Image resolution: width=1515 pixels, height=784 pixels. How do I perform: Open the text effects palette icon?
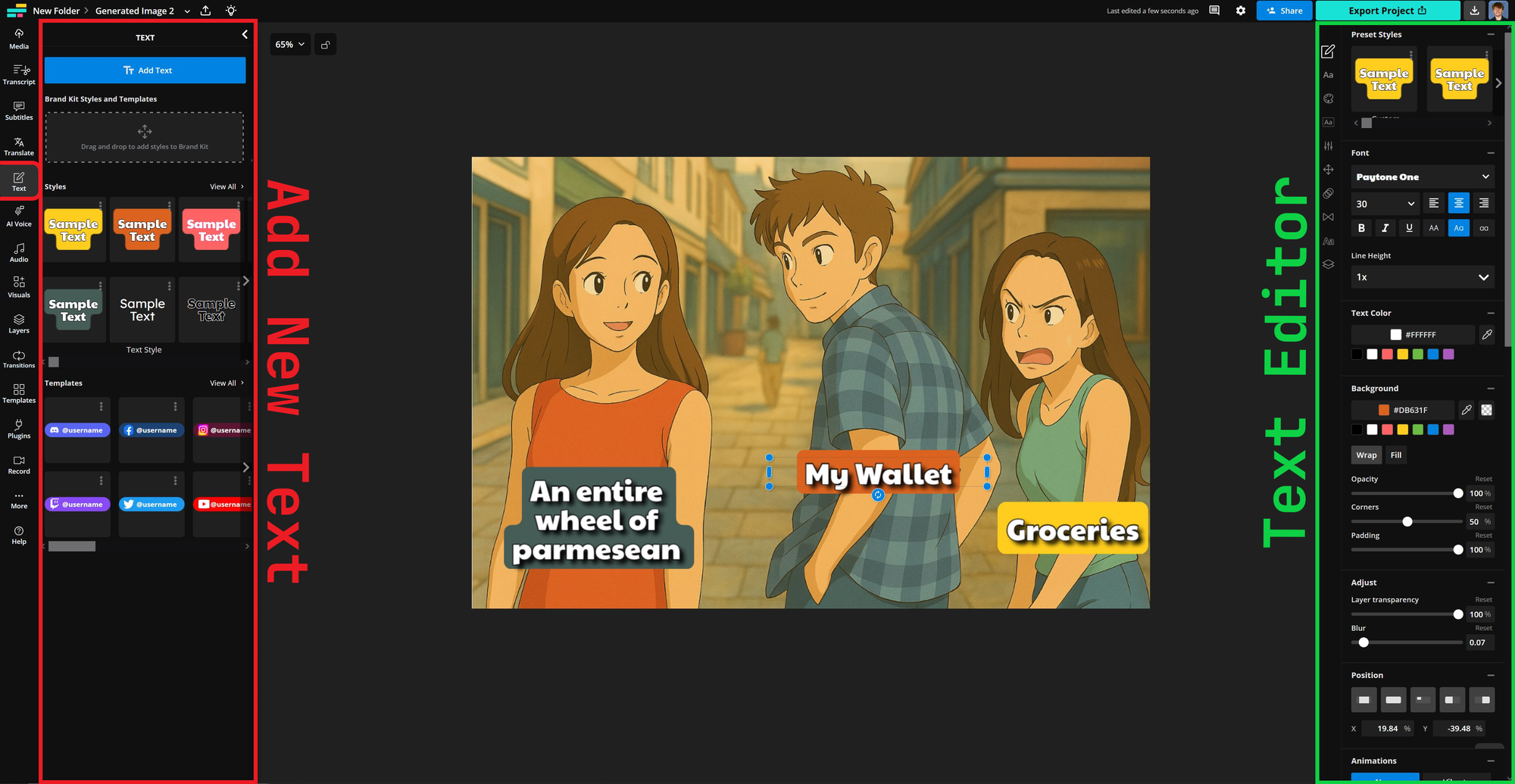1328,98
